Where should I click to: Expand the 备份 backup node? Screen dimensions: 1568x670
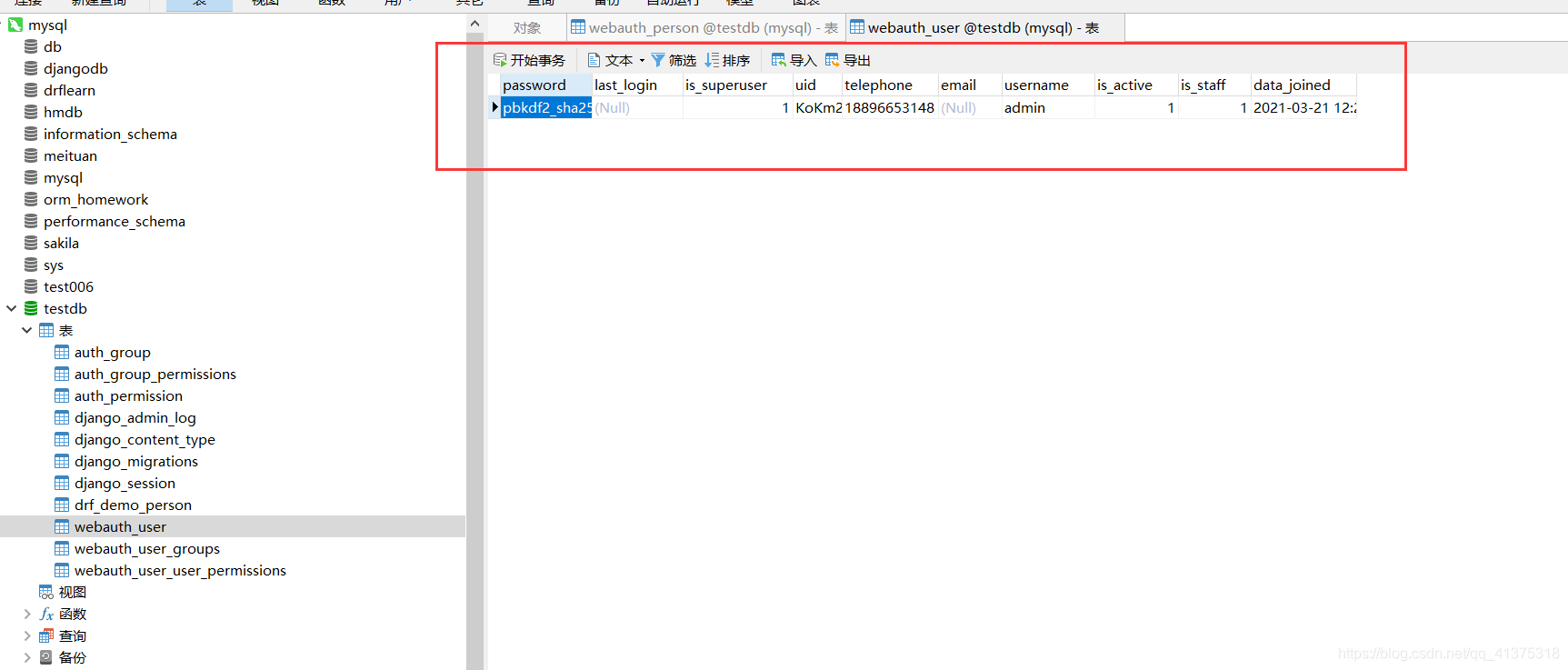coord(26,657)
